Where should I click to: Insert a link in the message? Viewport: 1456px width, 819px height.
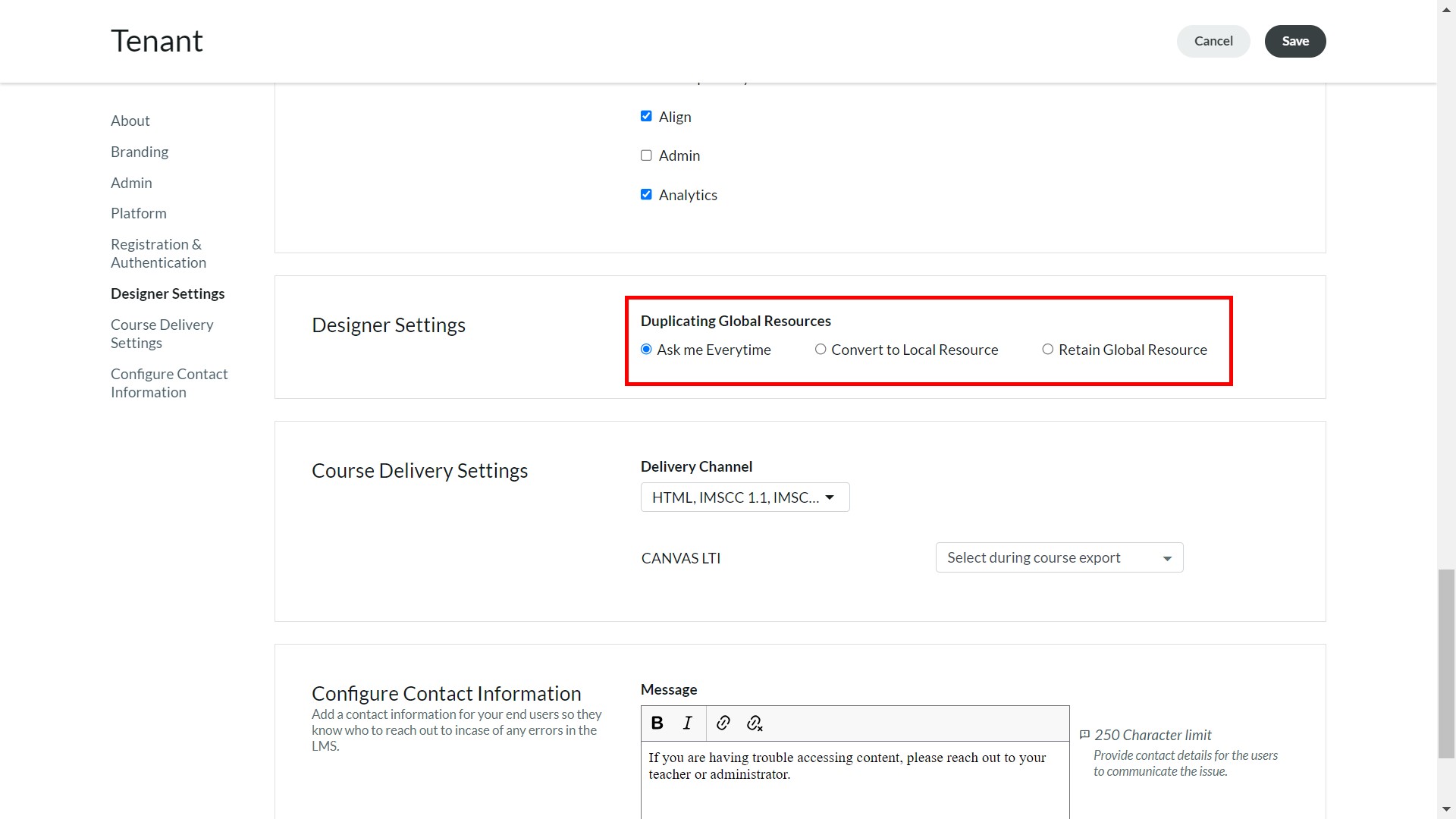click(x=723, y=723)
